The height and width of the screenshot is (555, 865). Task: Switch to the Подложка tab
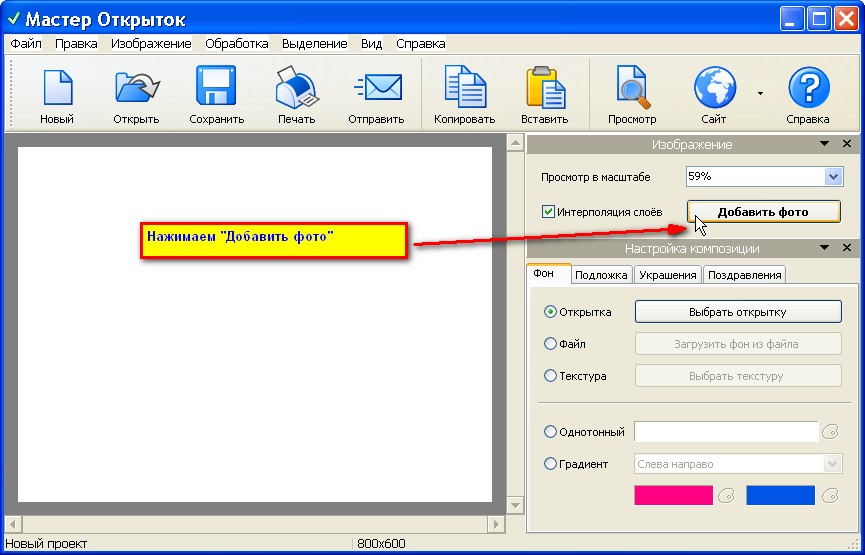601,275
